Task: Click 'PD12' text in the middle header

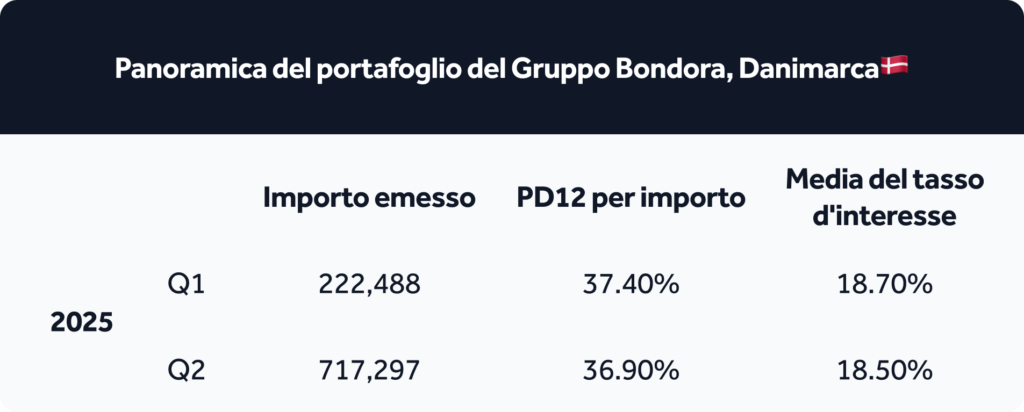Action: [551, 198]
